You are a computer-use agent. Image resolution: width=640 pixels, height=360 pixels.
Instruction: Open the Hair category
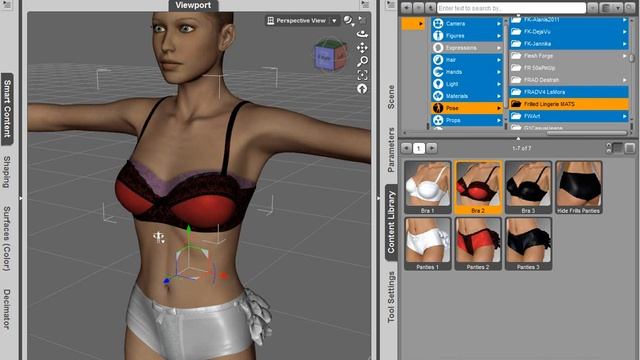pyautogui.click(x=467, y=60)
